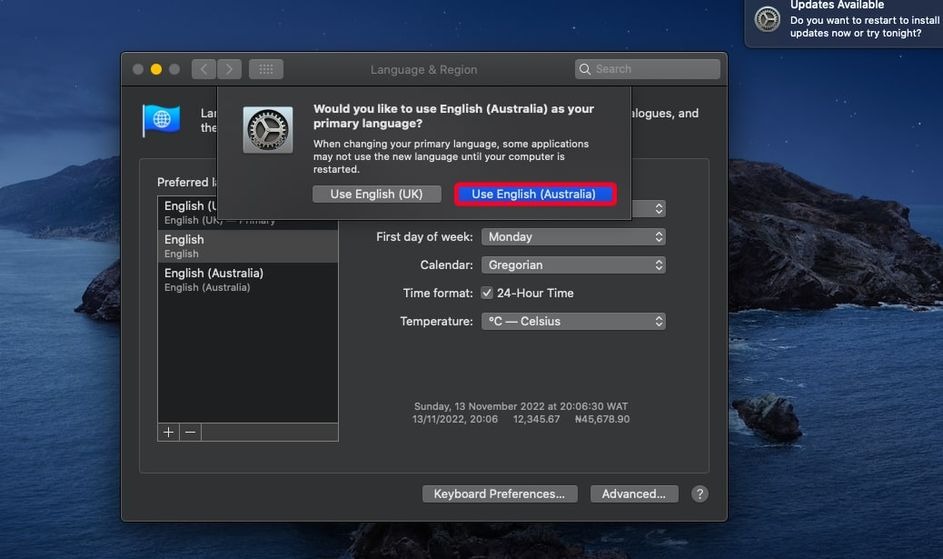Open the First day of week dropdown

pyautogui.click(x=573, y=237)
